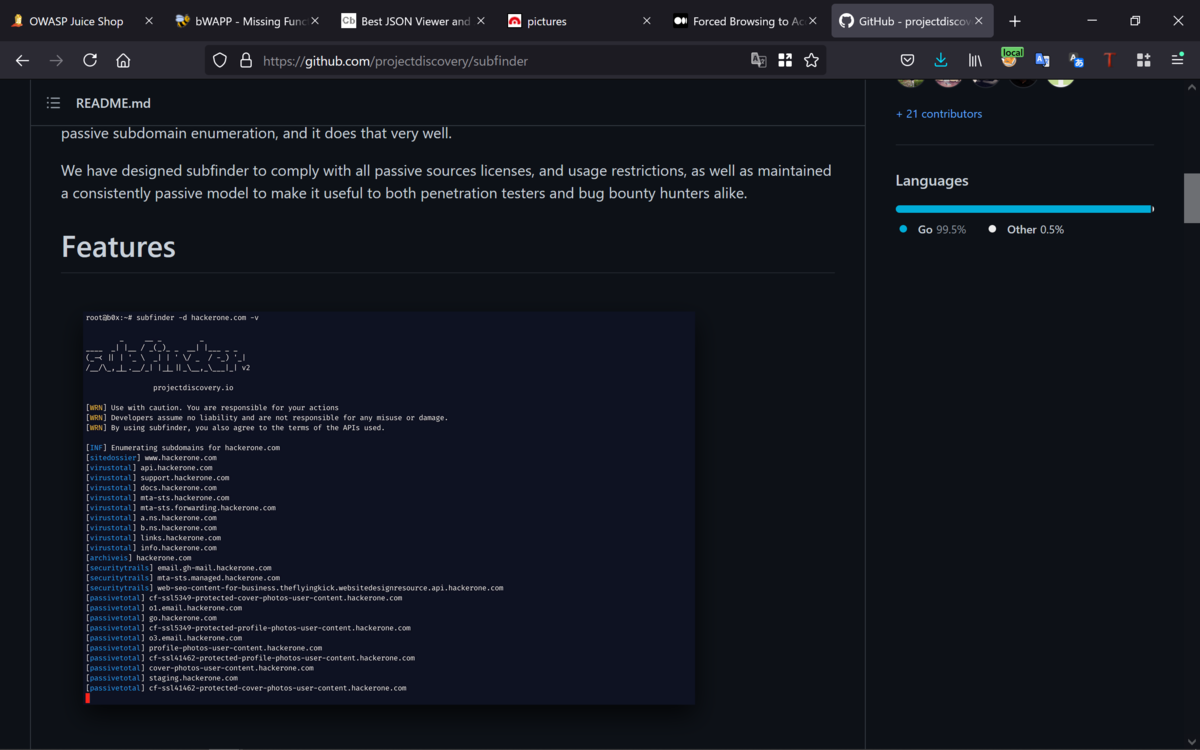The height and width of the screenshot is (750, 1200).
Task: Open the library bookshelf icon
Action: [x=975, y=60]
